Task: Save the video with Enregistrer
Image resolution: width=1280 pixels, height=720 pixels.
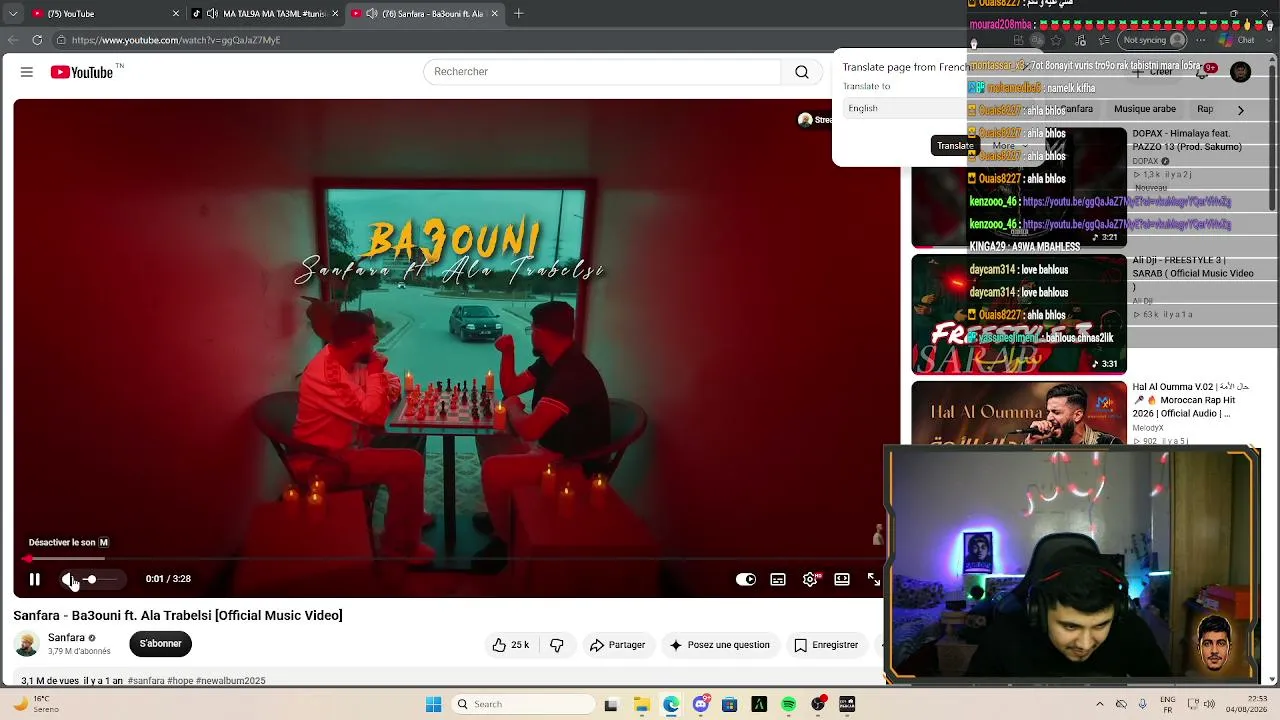Action: click(x=826, y=645)
